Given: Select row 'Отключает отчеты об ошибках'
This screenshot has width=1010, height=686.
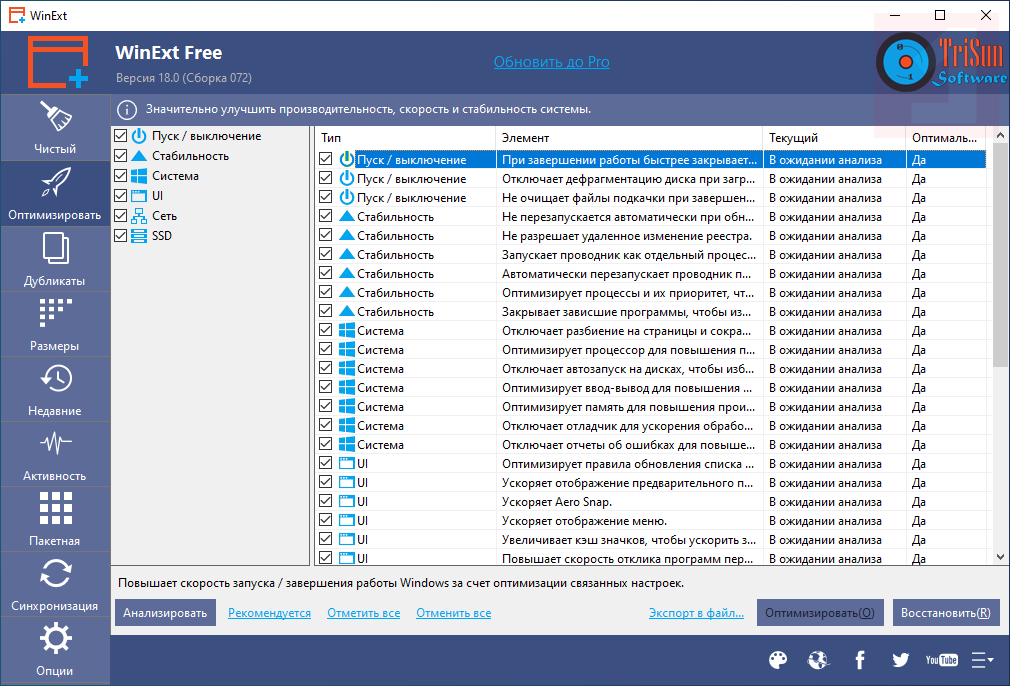Looking at the screenshot, I should click(651, 444).
